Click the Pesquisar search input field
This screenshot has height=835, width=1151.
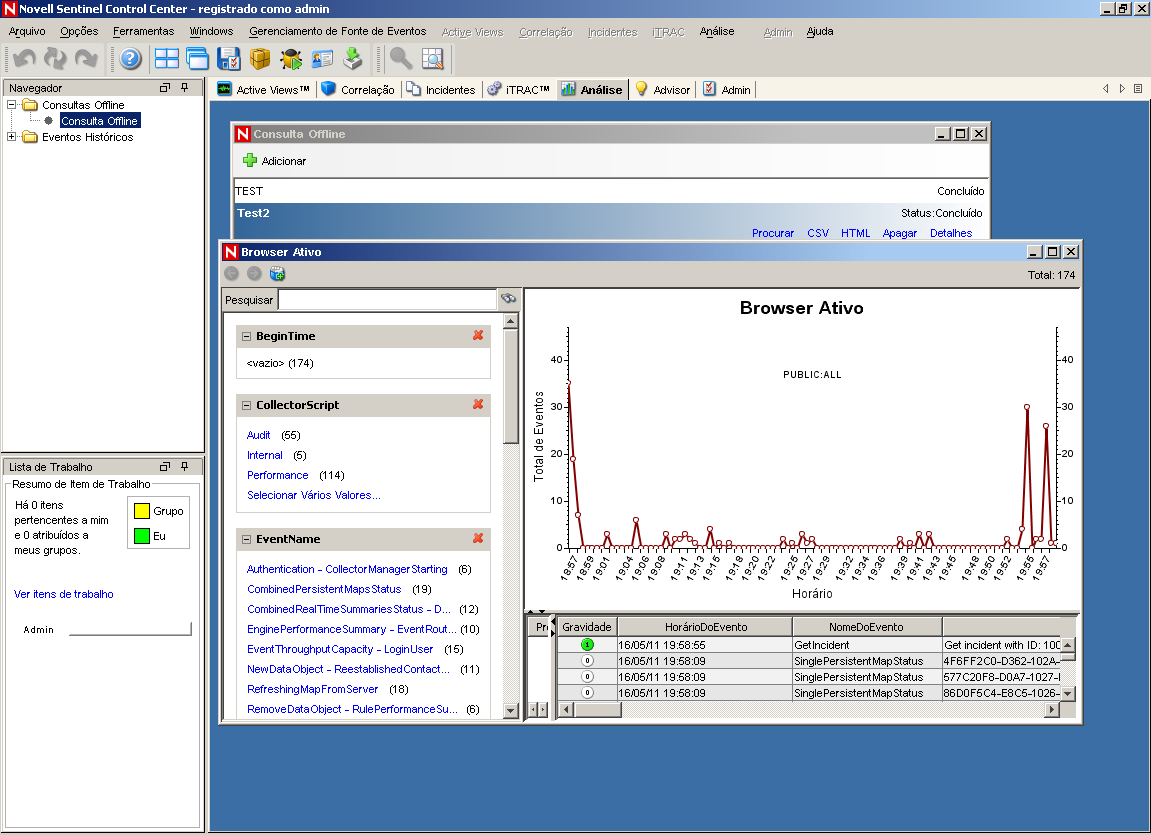(x=387, y=299)
